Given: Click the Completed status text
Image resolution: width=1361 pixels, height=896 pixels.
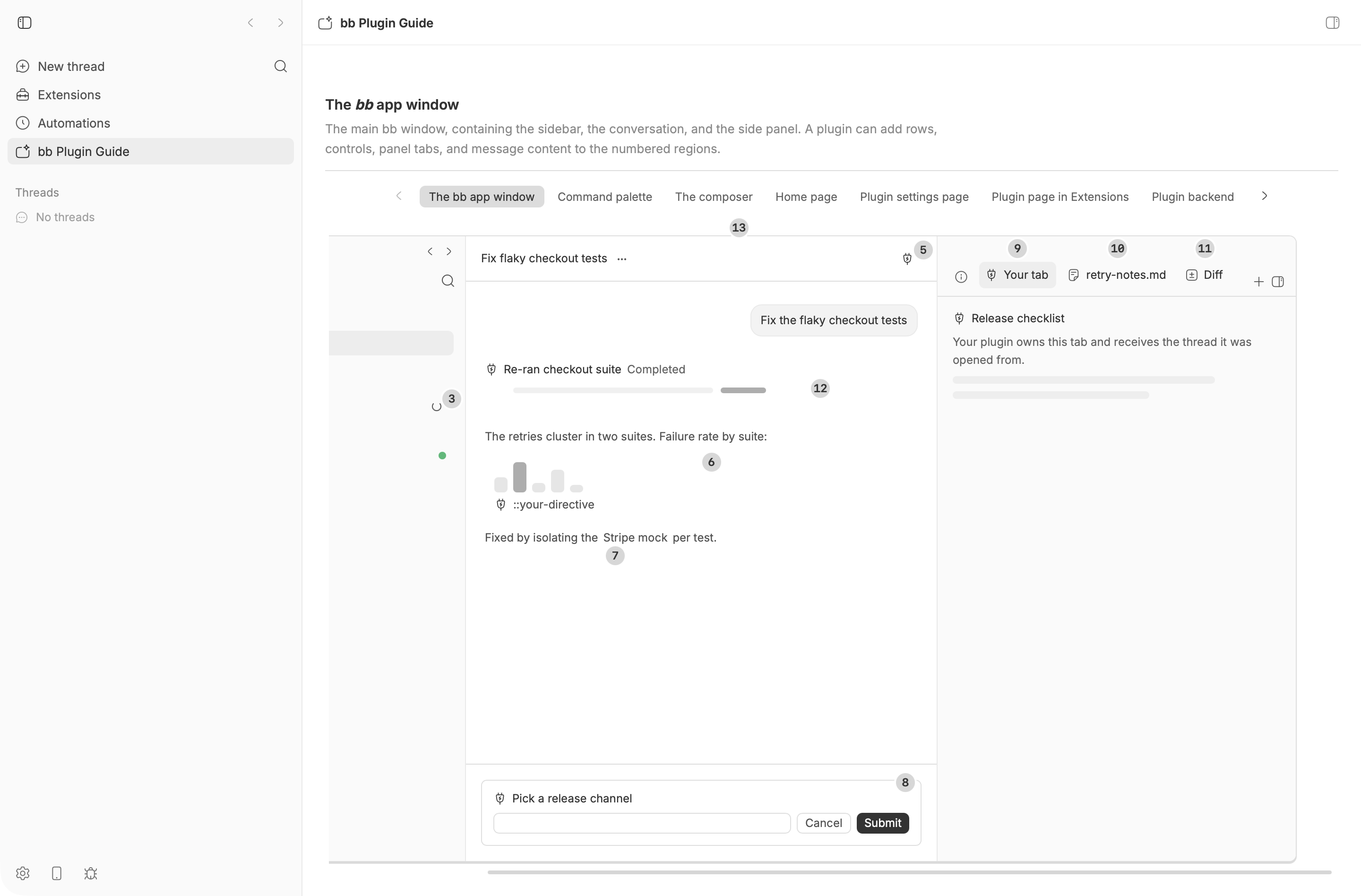Looking at the screenshot, I should (656, 370).
